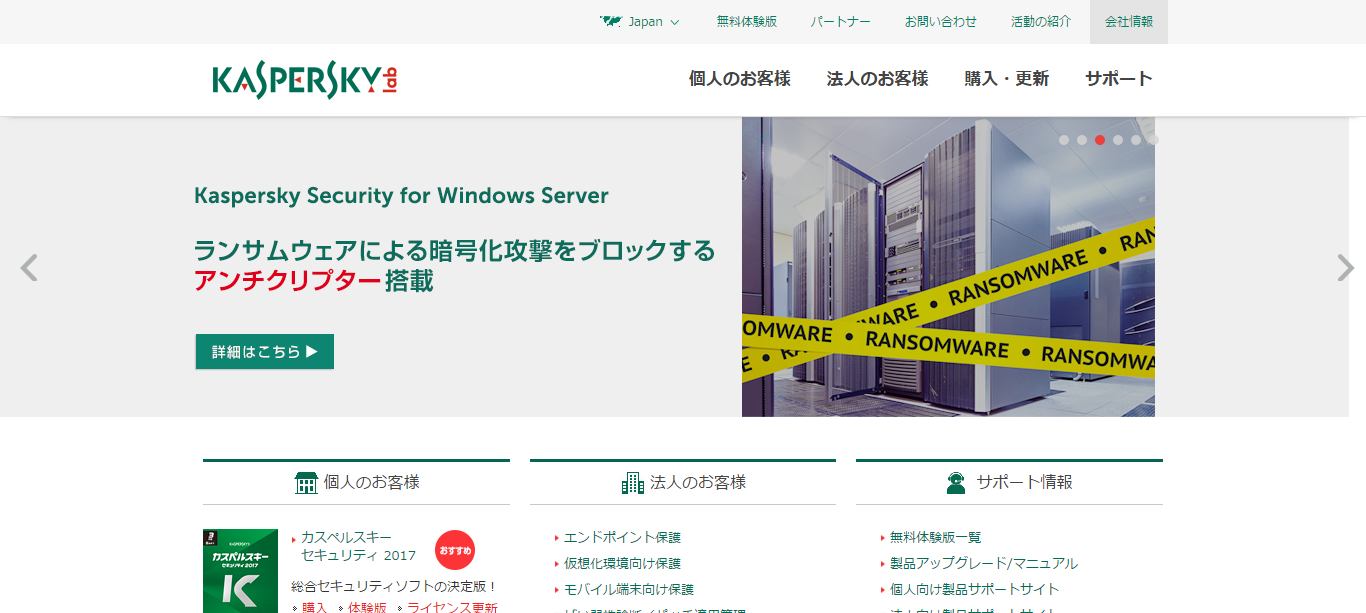Jump to the second carousel slide dot
Viewport: 1366px width, 613px height.
(1082, 140)
